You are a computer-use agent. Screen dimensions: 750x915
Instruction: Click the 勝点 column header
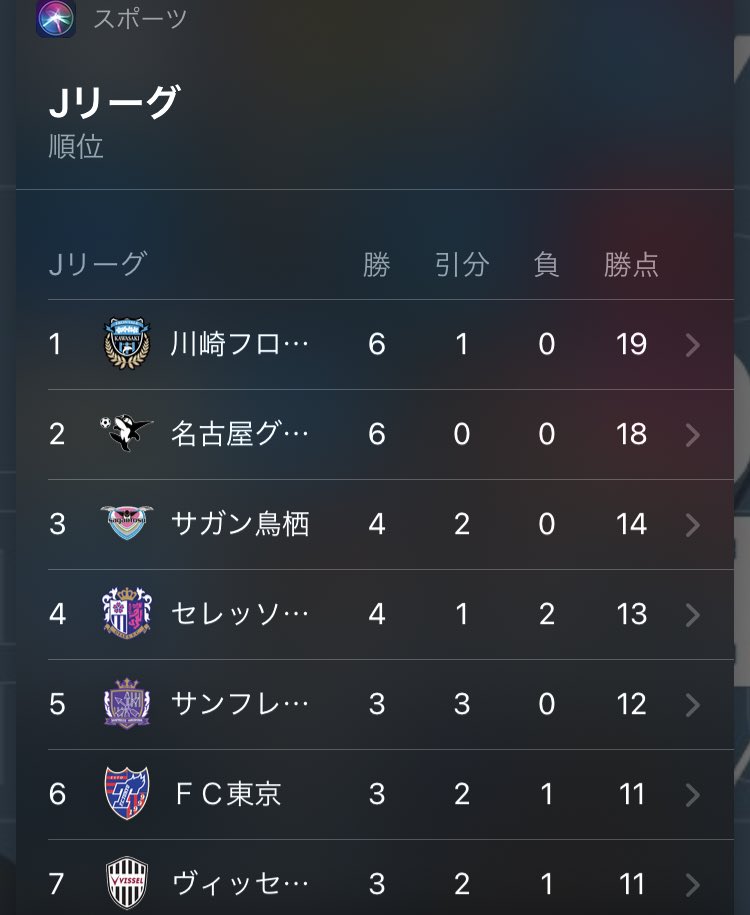[631, 265]
